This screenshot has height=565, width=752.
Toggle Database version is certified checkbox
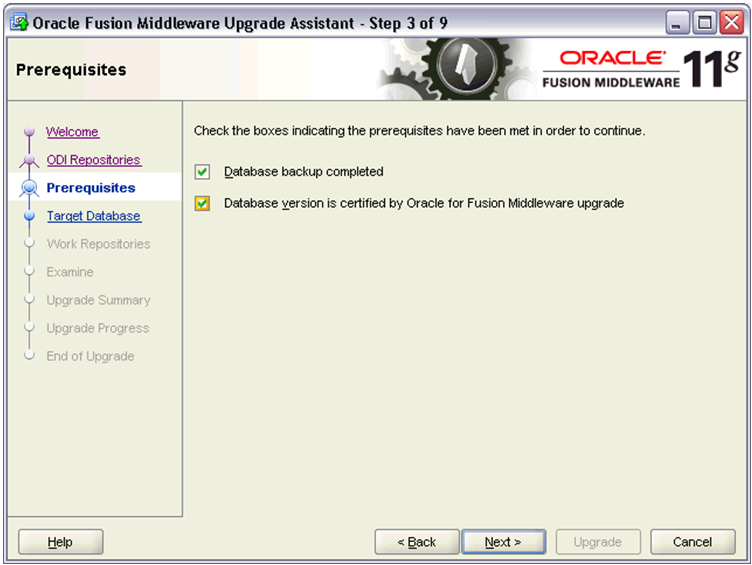click(x=202, y=203)
